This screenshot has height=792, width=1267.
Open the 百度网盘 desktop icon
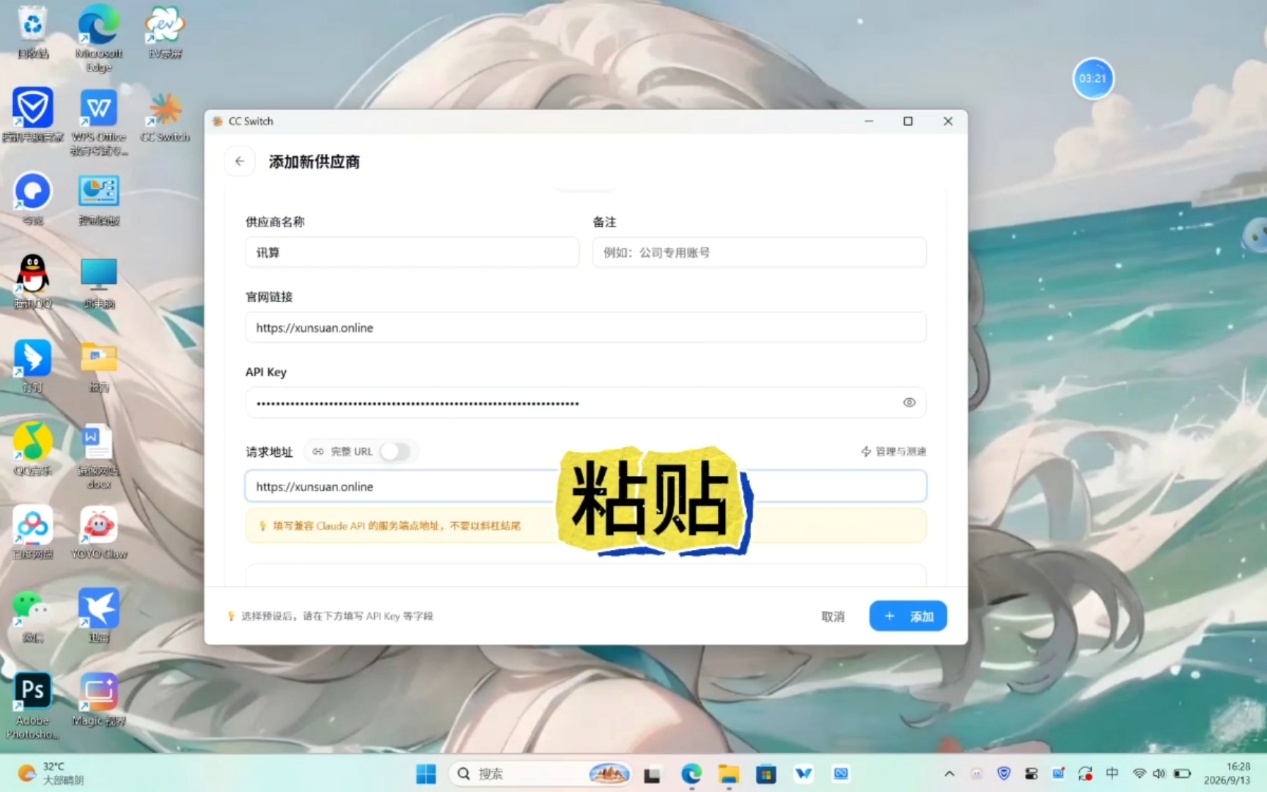(33, 532)
